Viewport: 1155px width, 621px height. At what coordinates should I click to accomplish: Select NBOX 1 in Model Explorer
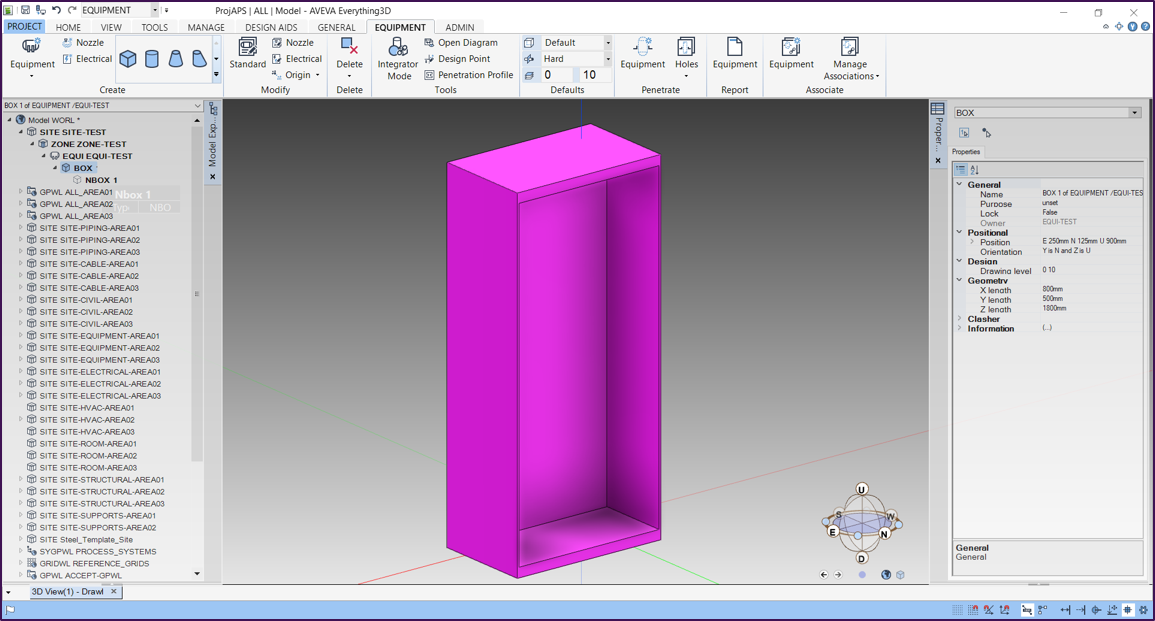tap(101, 180)
